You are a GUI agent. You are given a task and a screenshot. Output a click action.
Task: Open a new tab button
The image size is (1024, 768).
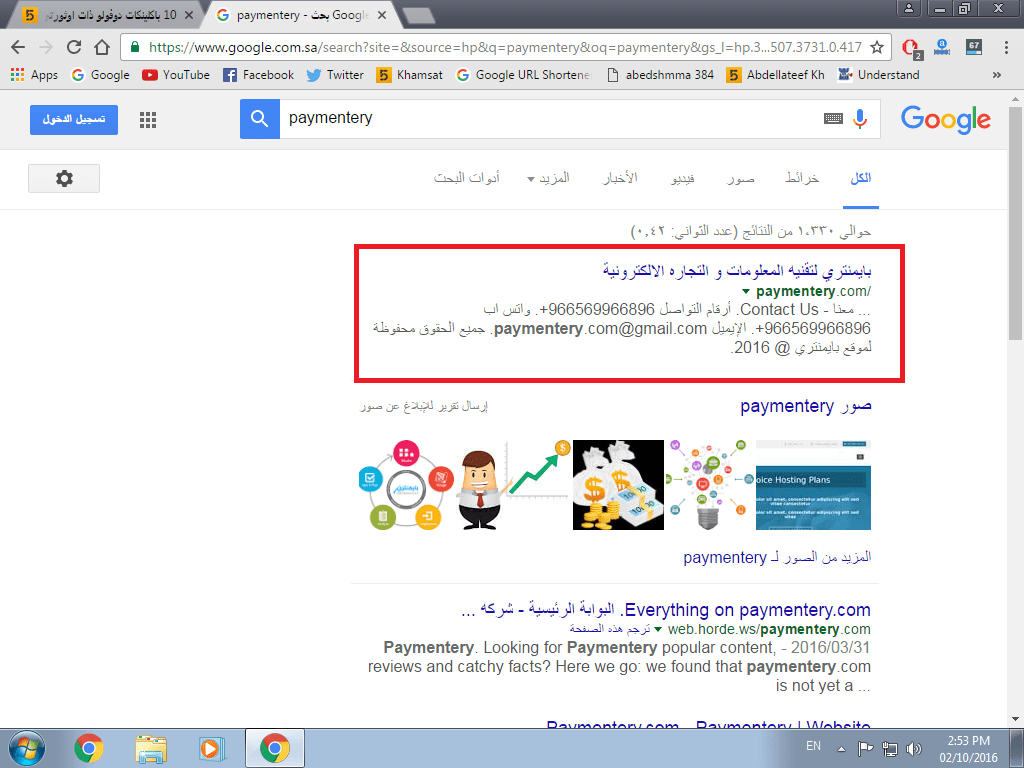(418, 16)
